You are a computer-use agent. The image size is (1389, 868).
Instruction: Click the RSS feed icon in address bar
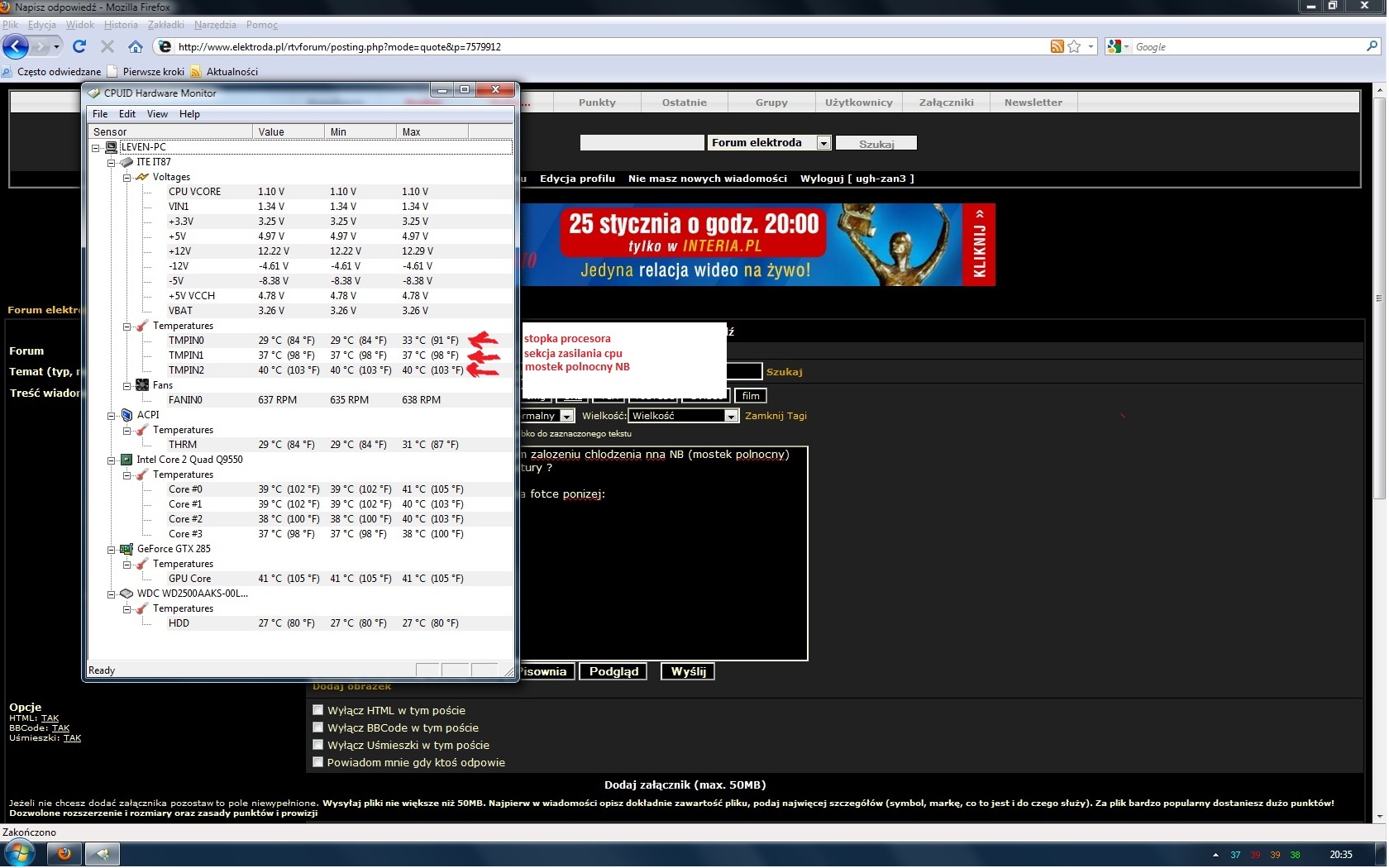coord(1057,46)
